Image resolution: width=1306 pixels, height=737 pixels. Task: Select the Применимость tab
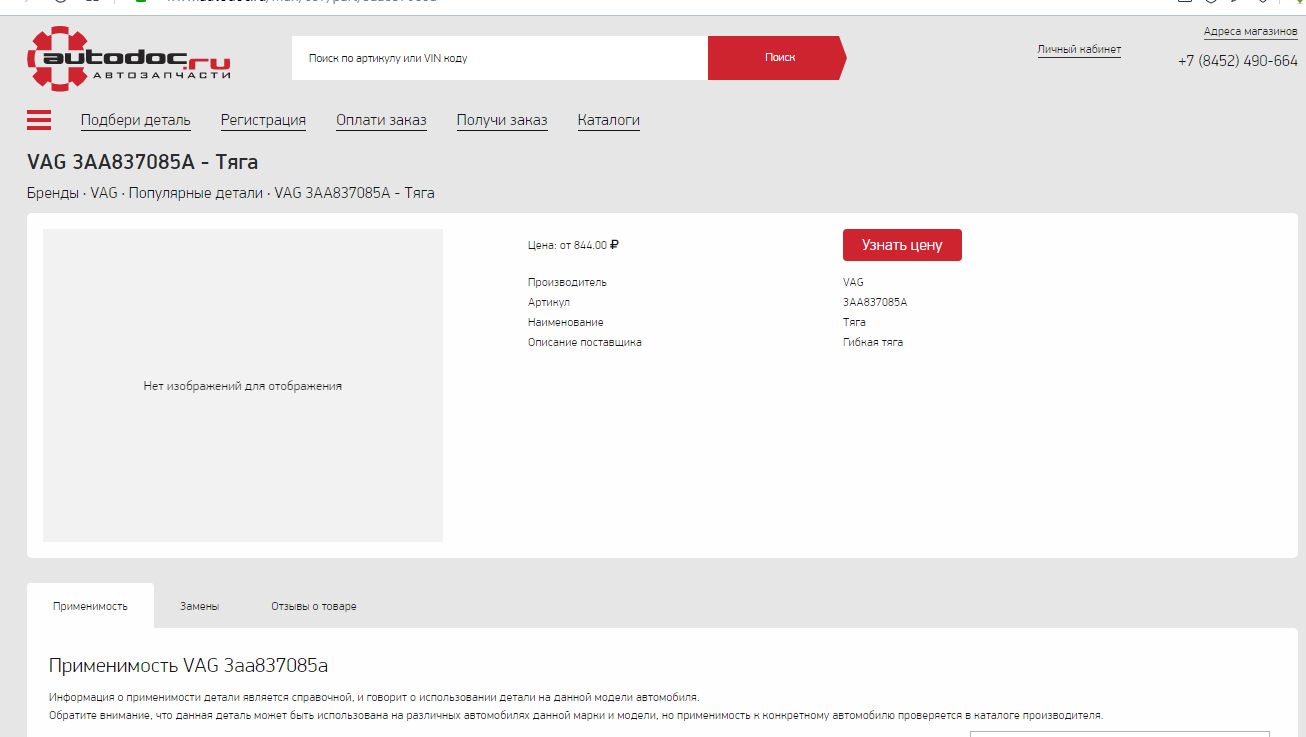click(x=90, y=606)
